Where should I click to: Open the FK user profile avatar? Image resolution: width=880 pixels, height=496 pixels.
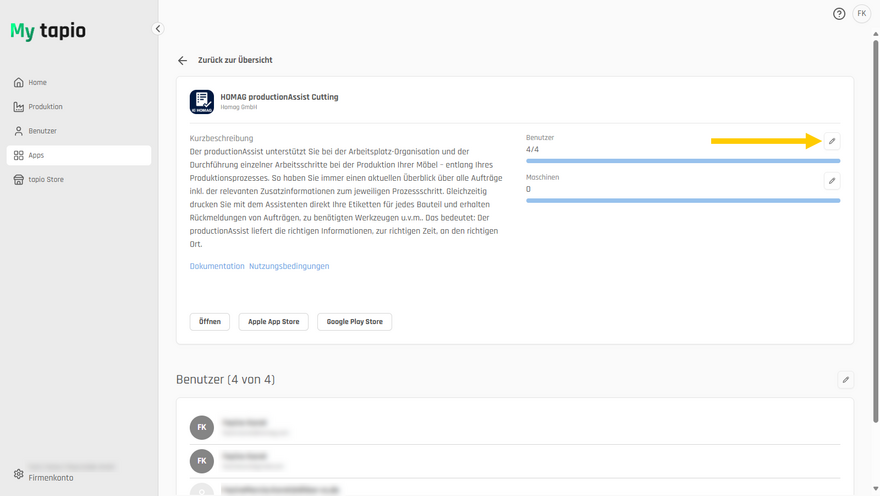(x=861, y=14)
